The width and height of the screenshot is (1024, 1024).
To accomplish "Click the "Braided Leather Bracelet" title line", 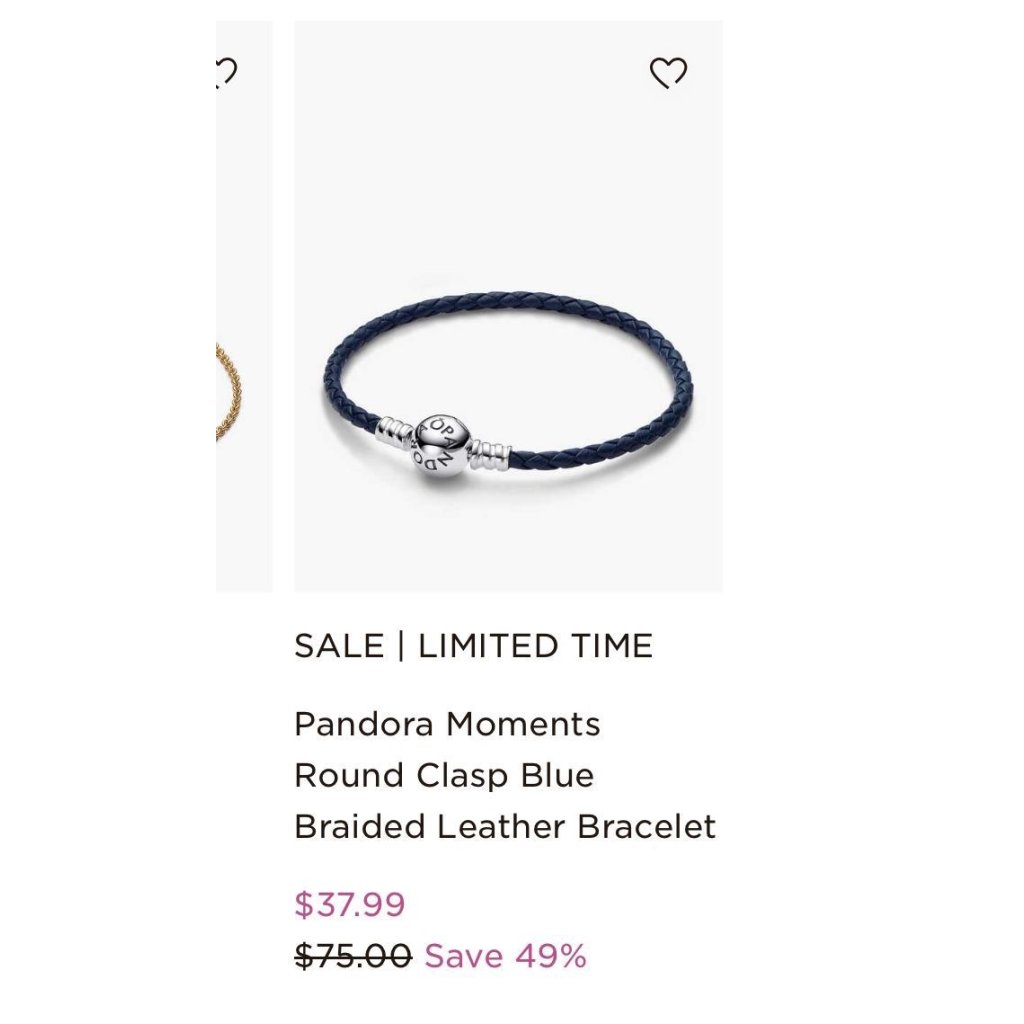I will pyautogui.click(x=505, y=827).
